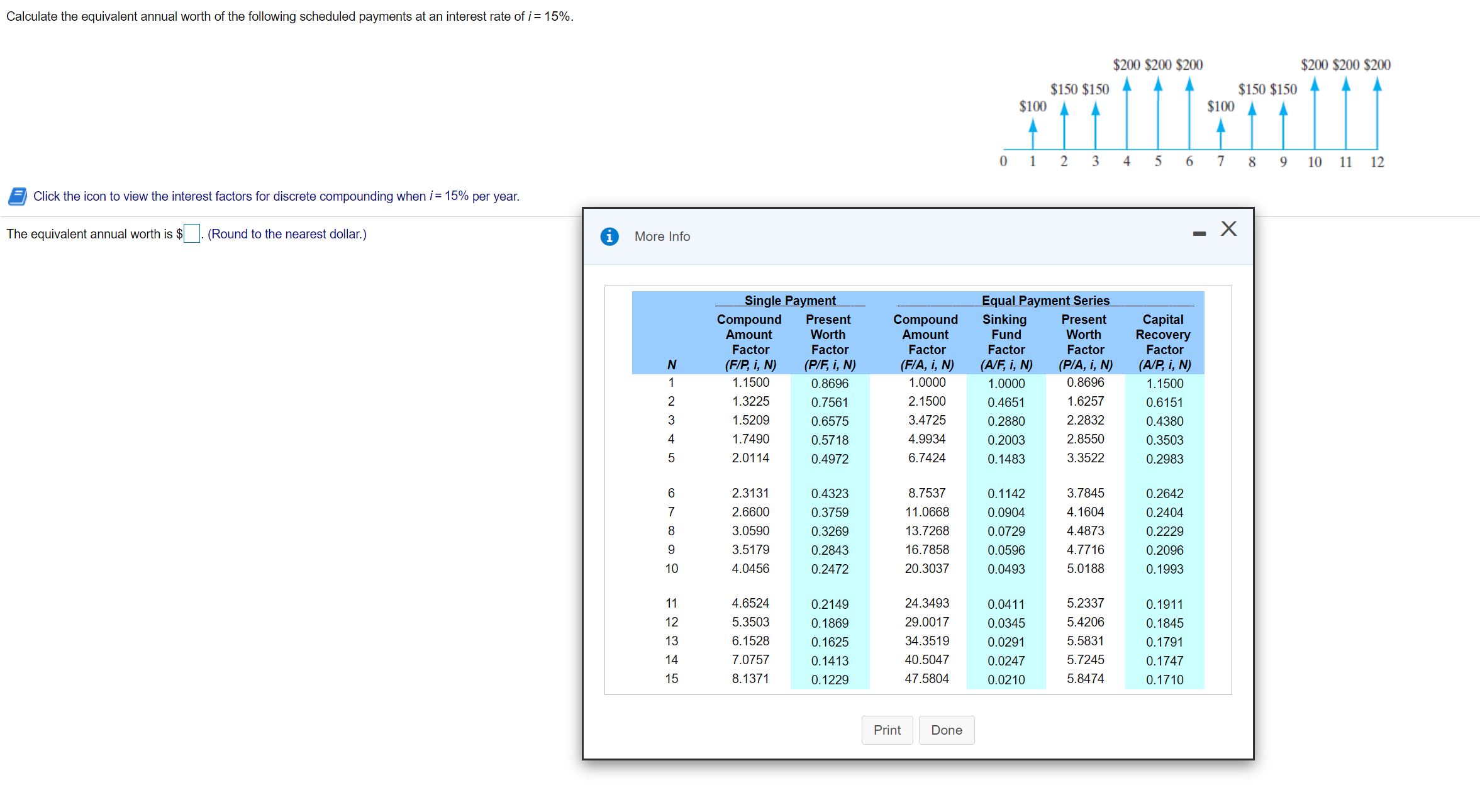Open the interest factors link text
Viewport: 1480px width, 812px height.
276,196
